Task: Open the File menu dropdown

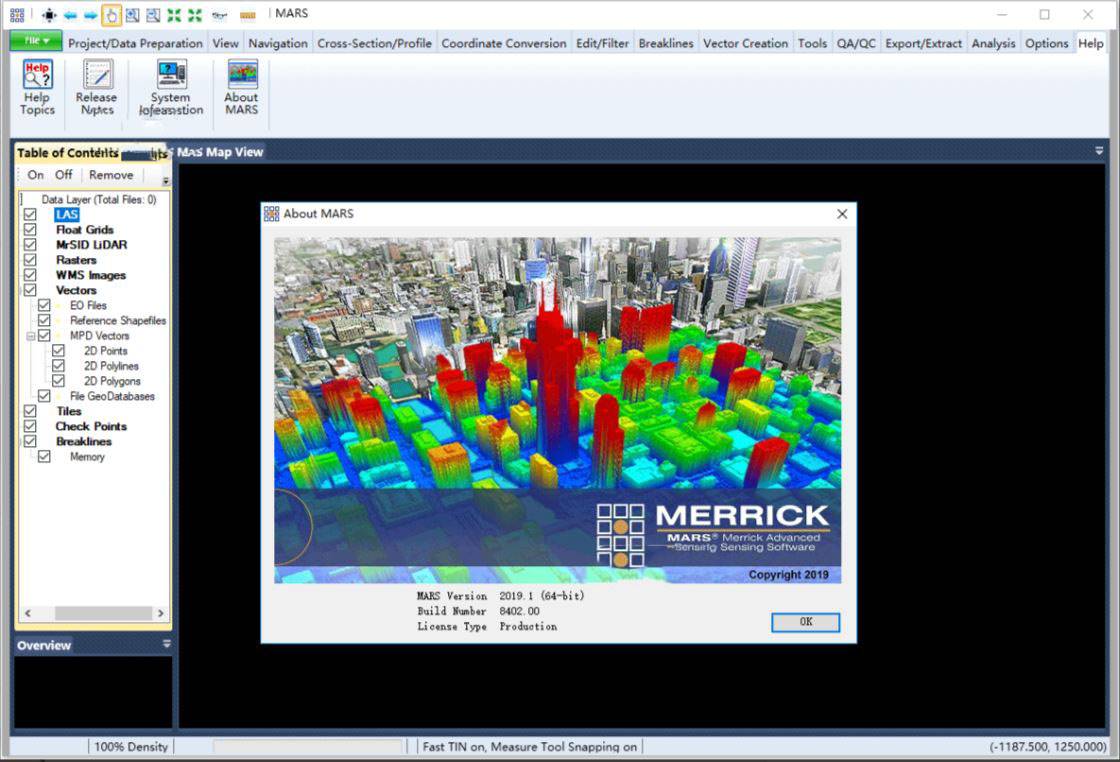Action: point(36,41)
